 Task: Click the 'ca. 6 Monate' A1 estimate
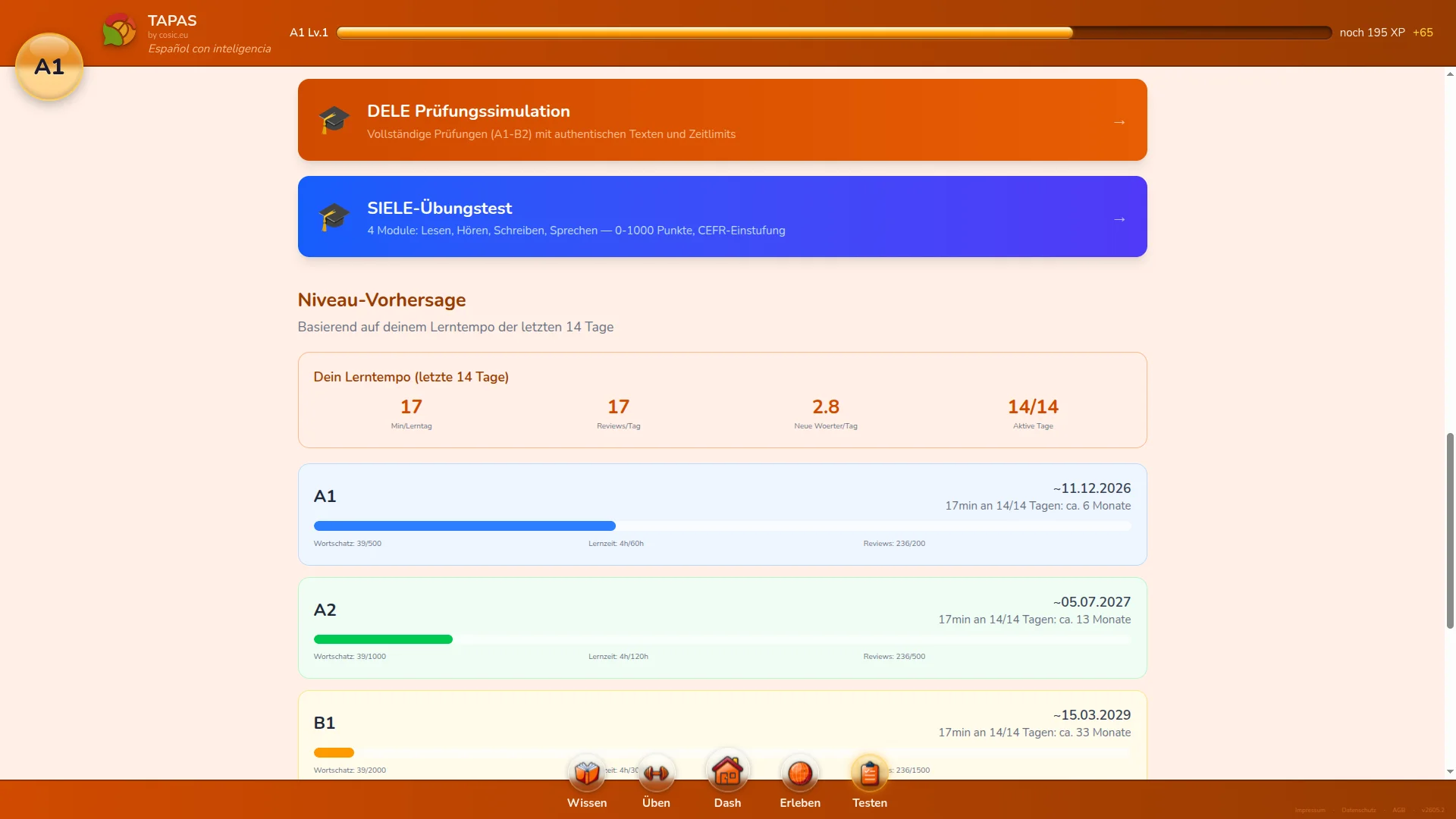coord(1098,506)
